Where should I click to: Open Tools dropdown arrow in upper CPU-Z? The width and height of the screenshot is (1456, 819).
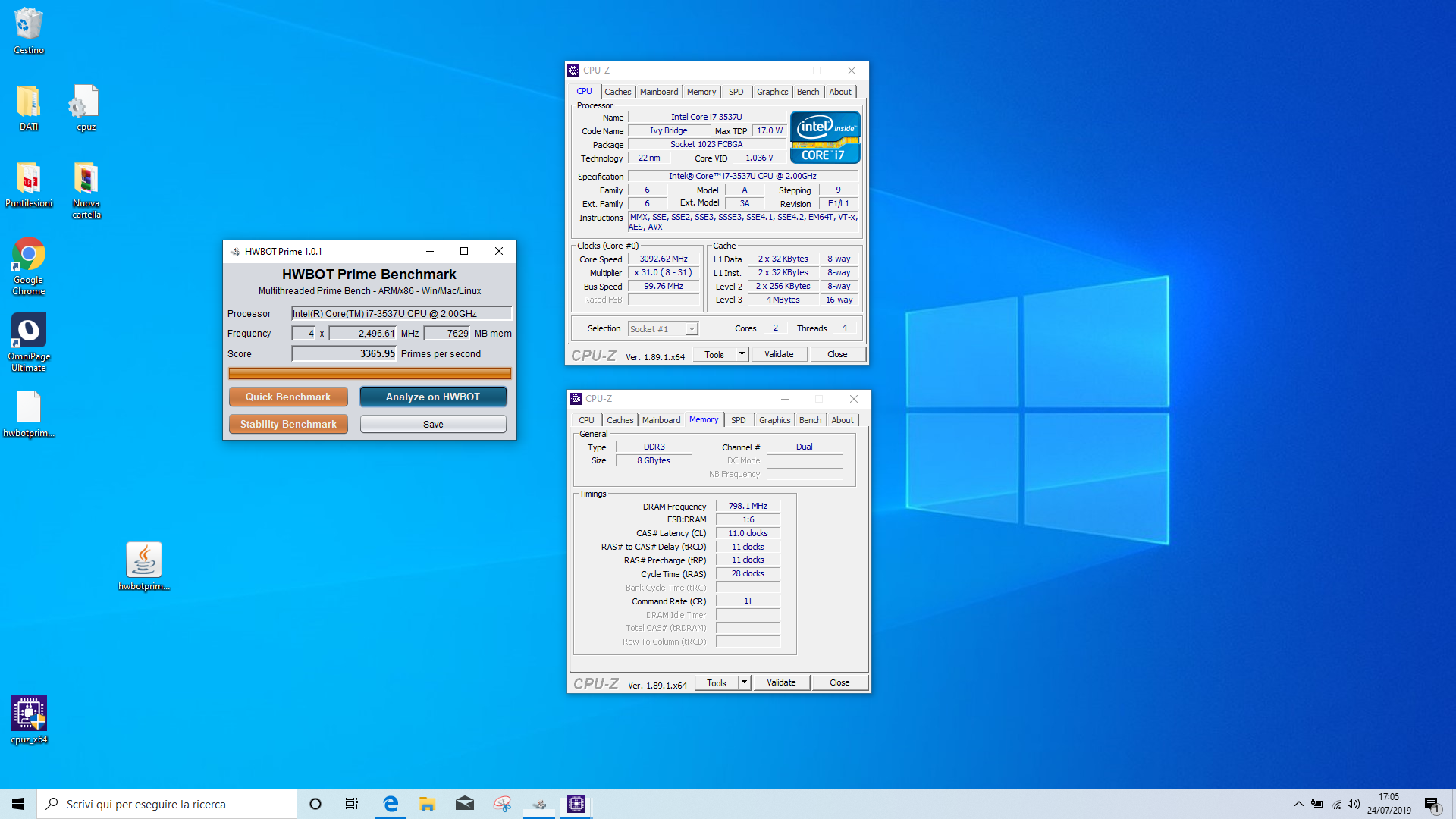coord(742,354)
